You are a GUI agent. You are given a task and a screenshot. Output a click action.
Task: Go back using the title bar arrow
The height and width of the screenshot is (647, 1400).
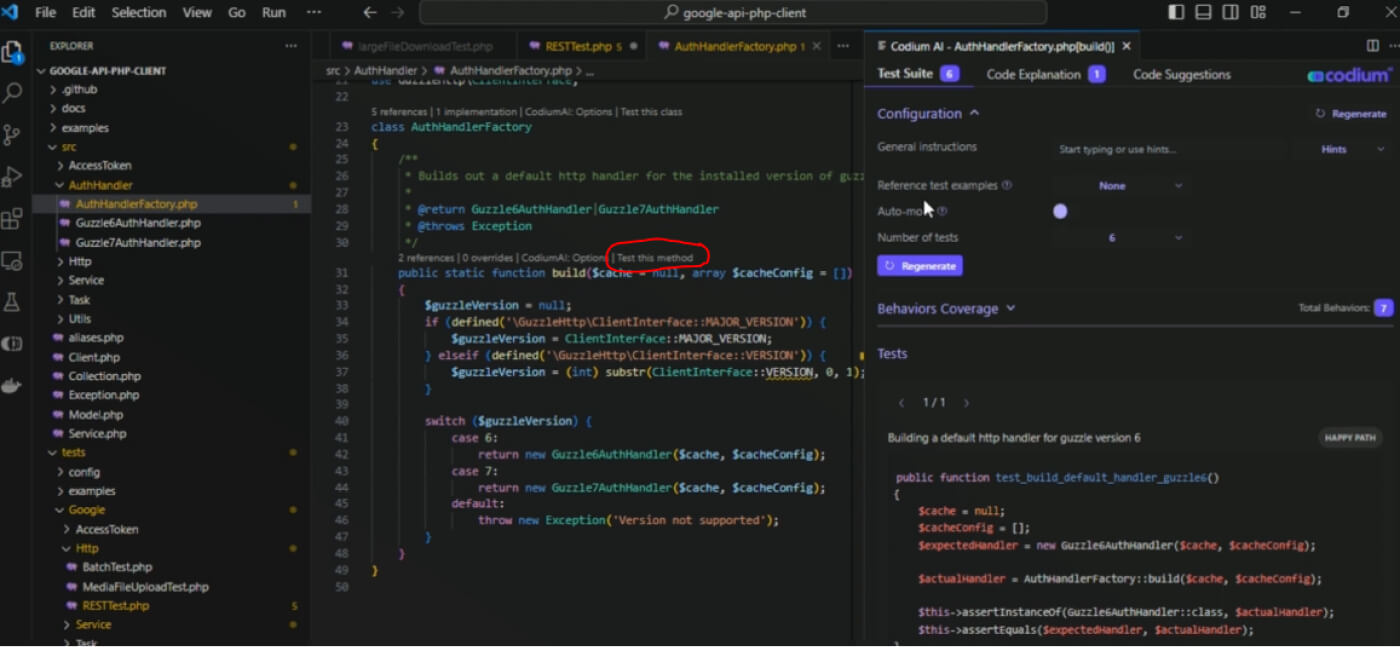(370, 13)
